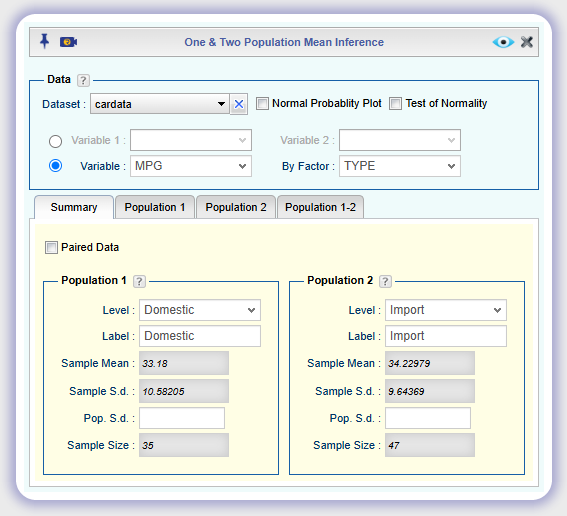Viewport: 567px width, 516px height.
Task: Check the Paired Data checkbox
Action: coord(51,248)
